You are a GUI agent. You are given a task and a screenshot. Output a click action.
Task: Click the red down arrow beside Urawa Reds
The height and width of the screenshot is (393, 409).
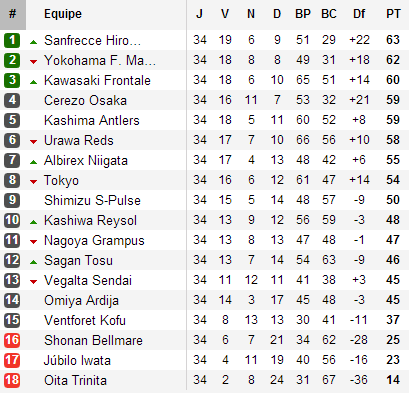[33, 142]
